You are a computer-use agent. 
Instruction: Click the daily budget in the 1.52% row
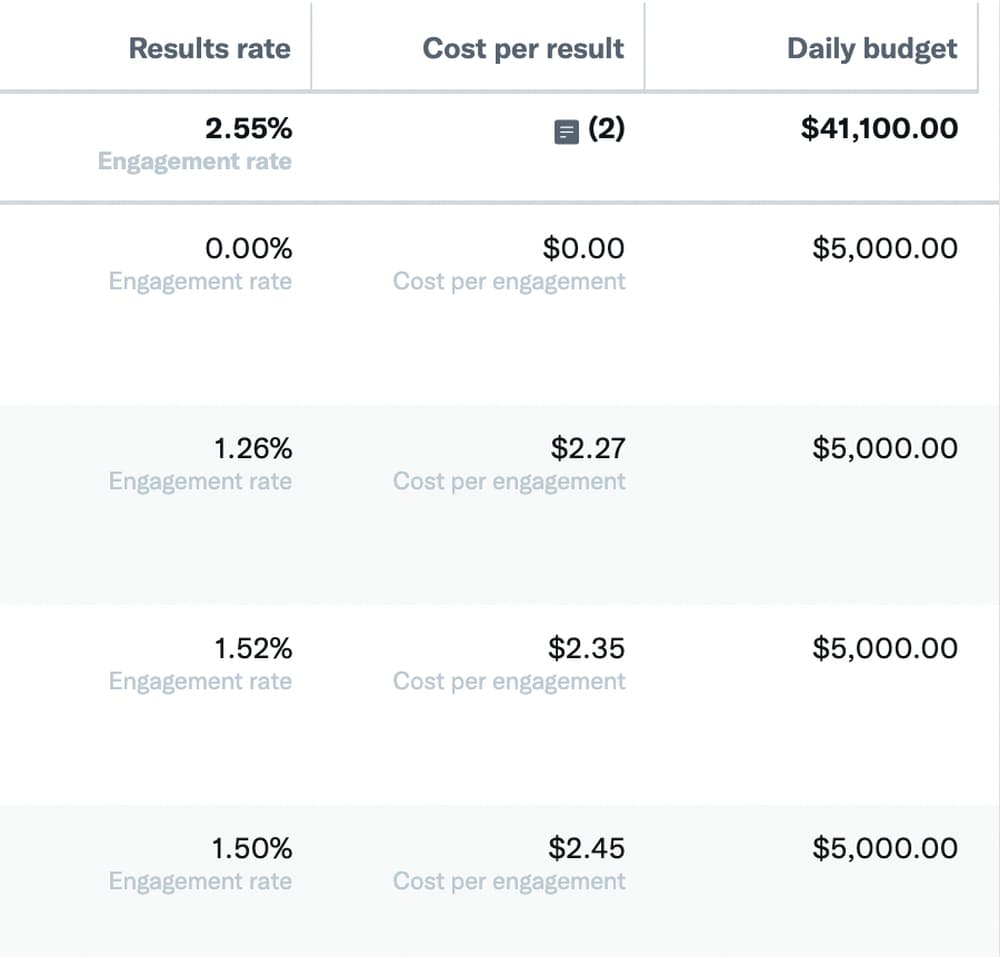pos(884,648)
